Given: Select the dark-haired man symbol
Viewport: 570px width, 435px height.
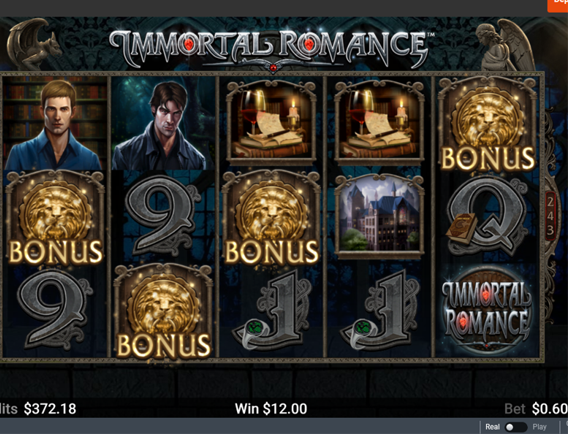Looking at the screenshot, I should point(163,124).
